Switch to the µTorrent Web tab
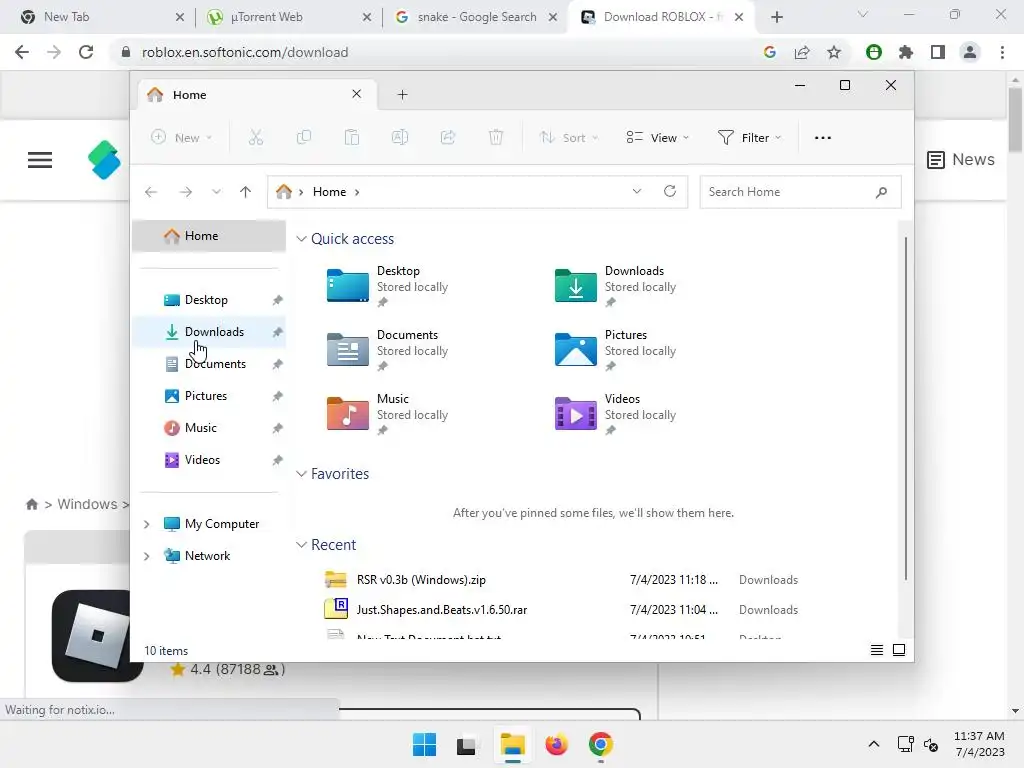 point(287,17)
